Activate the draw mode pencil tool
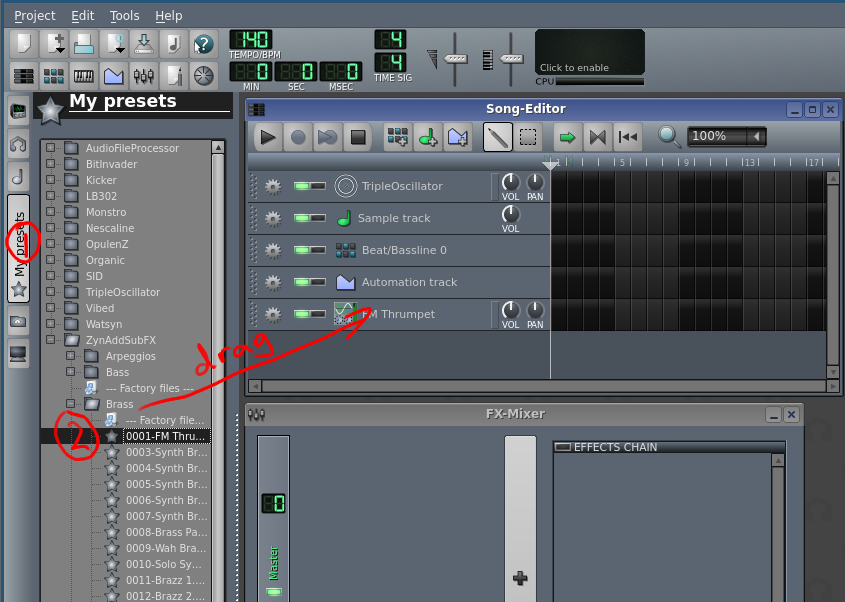 (497, 137)
